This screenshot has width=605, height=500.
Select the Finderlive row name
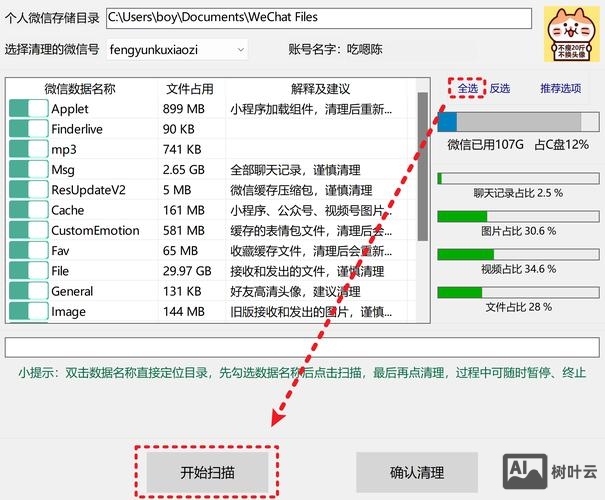(x=77, y=129)
